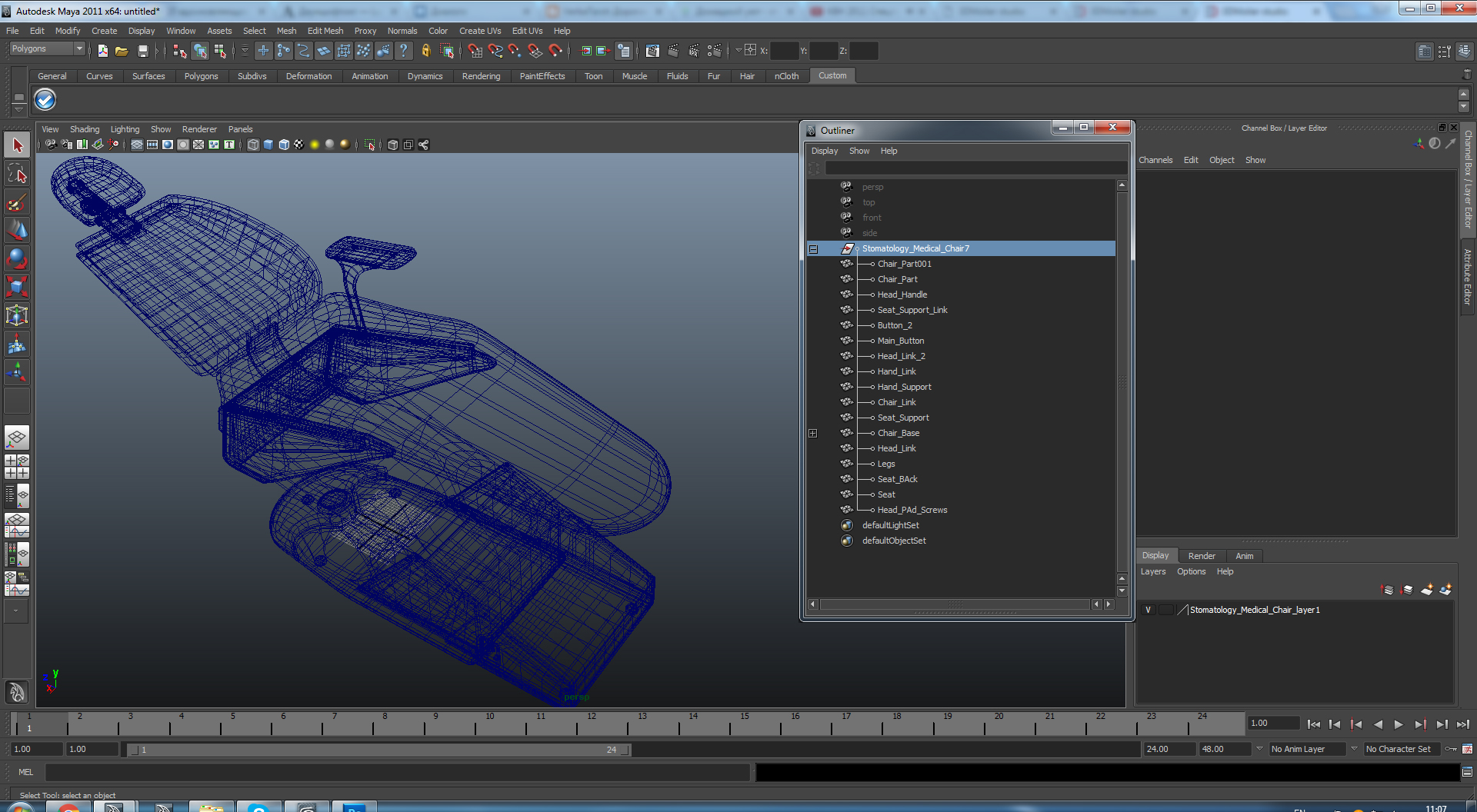Expand toolbox quick layout arrow button
Image resolution: width=1477 pixels, height=812 pixels.
click(17, 611)
